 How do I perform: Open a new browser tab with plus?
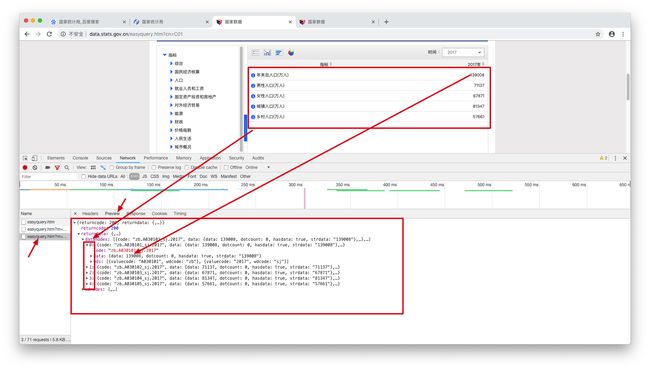click(386, 22)
